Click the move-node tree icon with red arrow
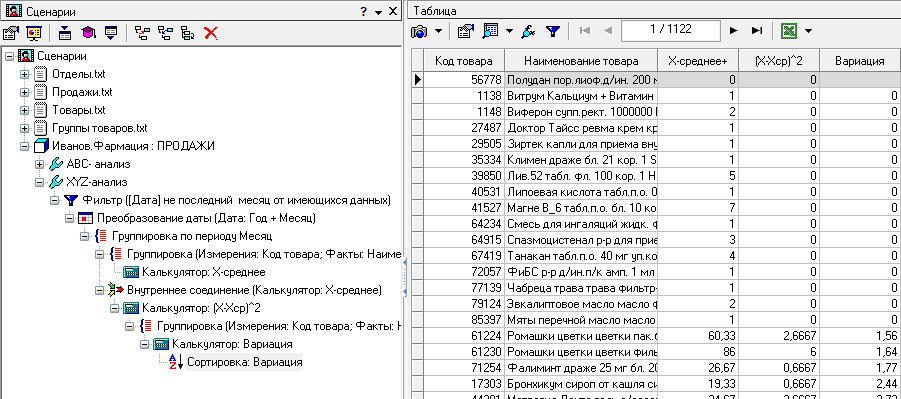Screen dimensions: 901x399 click(x=142, y=33)
